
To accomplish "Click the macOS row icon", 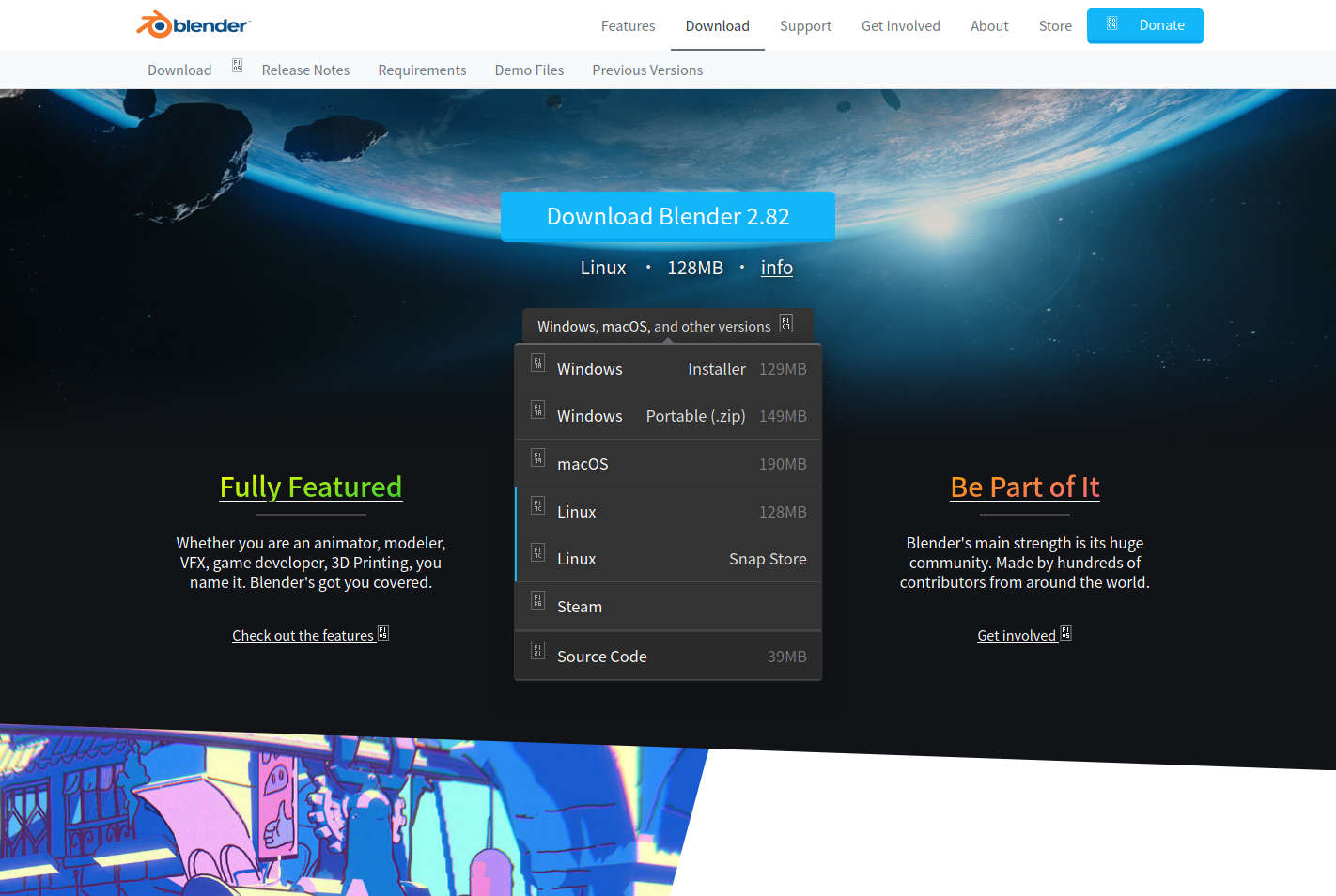I will (x=538, y=457).
